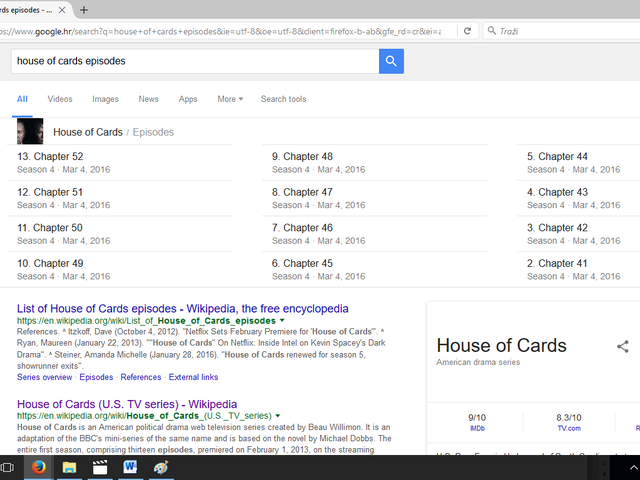640x480 pixels.
Task: Open Search tools options
Action: tap(283, 99)
